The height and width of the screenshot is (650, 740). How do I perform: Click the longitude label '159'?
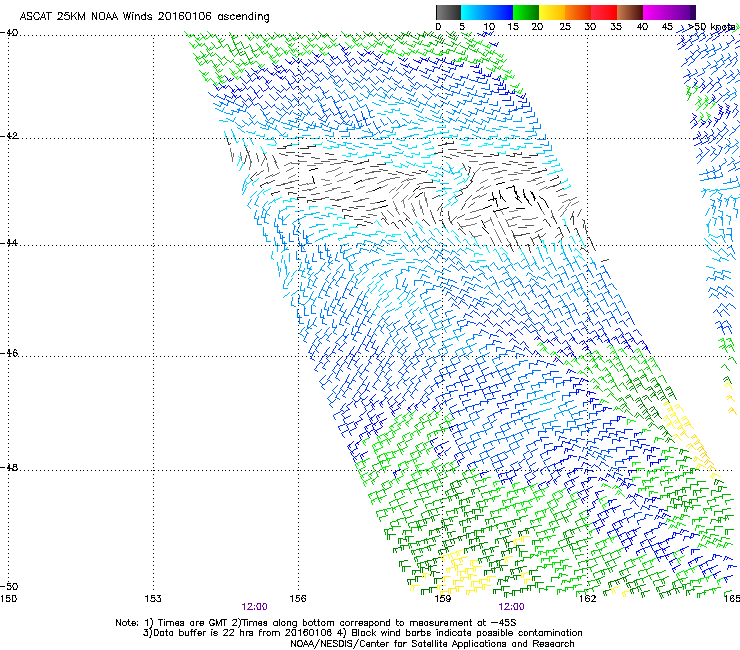pos(442,599)
